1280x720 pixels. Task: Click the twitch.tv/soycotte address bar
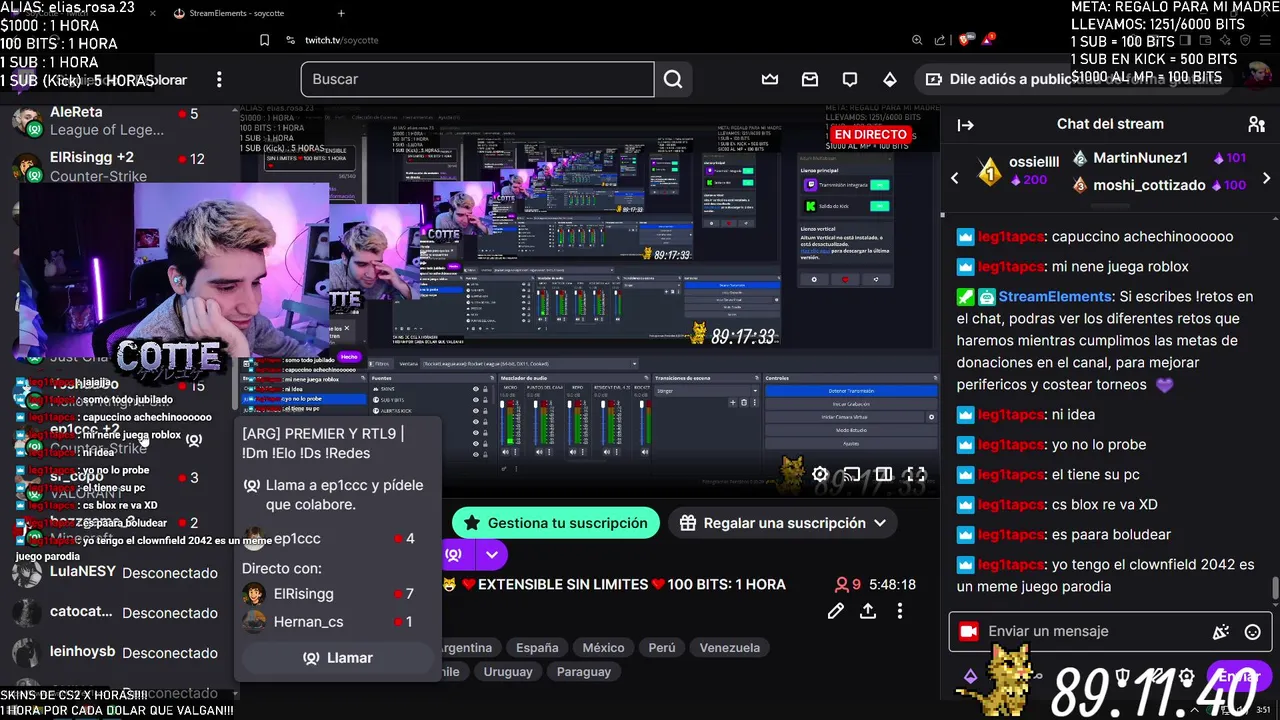point(342,40)
